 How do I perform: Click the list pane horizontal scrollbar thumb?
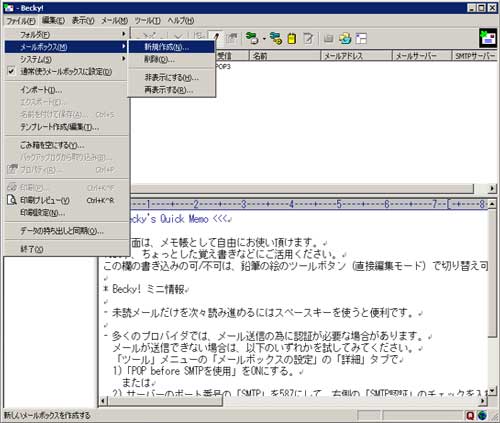click(302, 188)
